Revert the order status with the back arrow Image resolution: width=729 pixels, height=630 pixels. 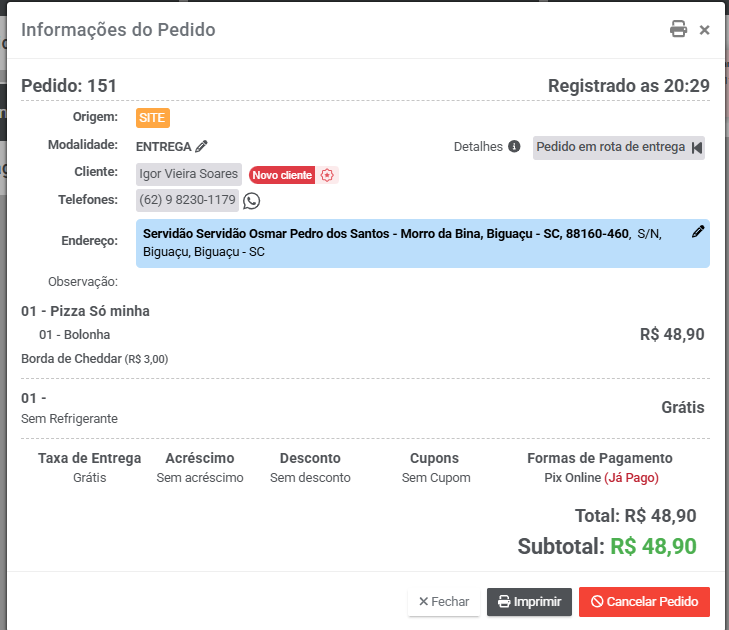coord(697,147)
